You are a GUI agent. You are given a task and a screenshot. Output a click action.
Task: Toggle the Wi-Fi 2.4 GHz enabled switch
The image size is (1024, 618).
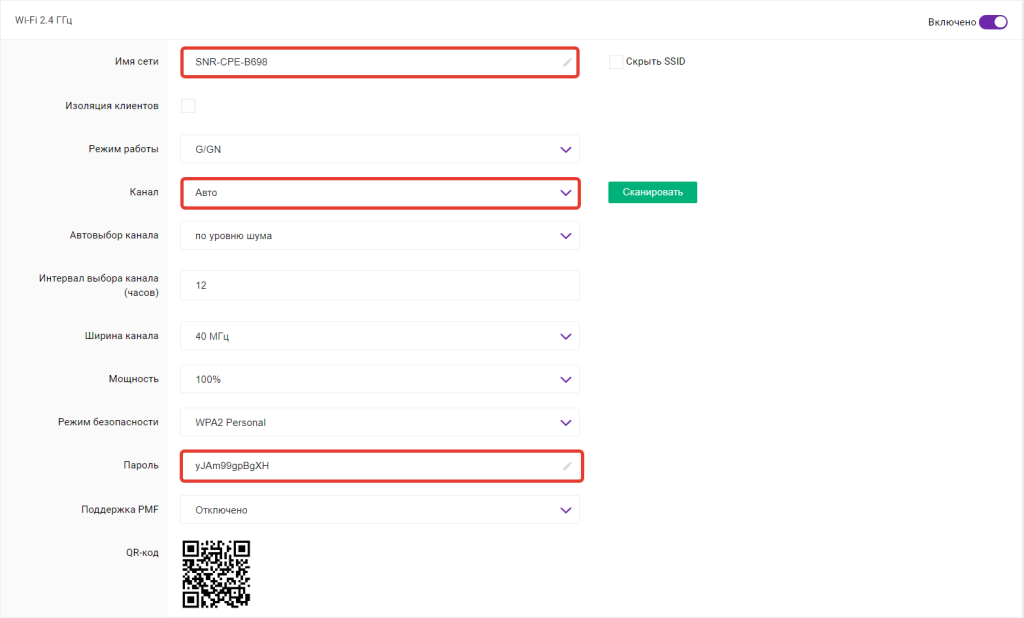coord(993,22)
